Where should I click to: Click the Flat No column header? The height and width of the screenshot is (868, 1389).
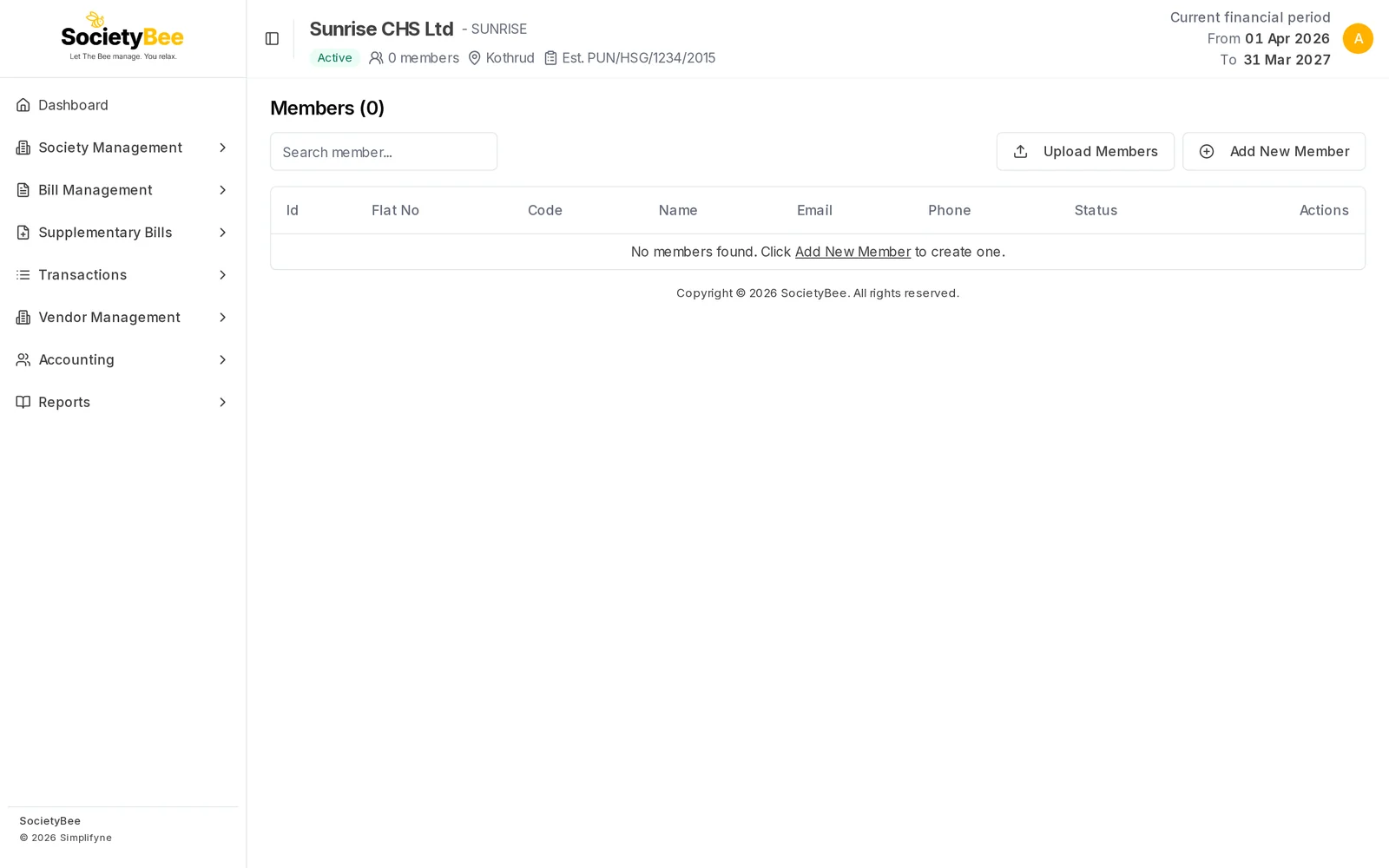(x=395, y=210)
